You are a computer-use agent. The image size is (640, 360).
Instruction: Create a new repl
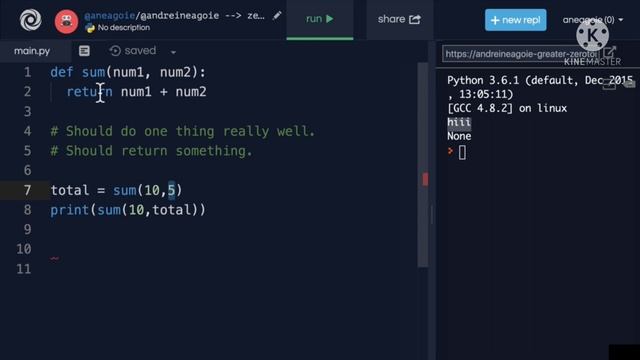pos(516,20)
